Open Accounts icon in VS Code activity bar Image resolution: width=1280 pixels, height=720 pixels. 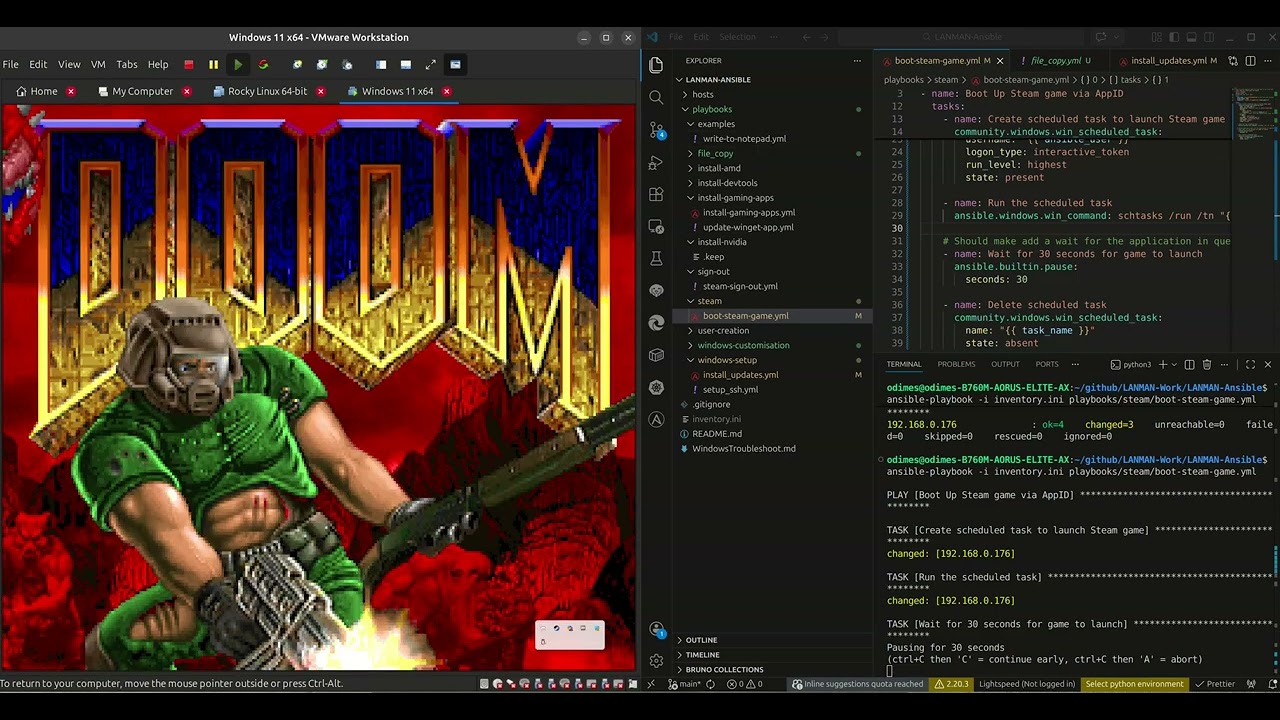[x=656, y=629]
